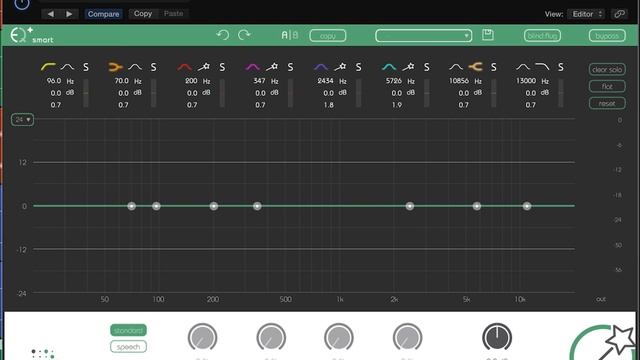Screen dimensions: 640x360
Task: Solo the 2434 Hz band with its S button
Action: (x=358, y=67)
